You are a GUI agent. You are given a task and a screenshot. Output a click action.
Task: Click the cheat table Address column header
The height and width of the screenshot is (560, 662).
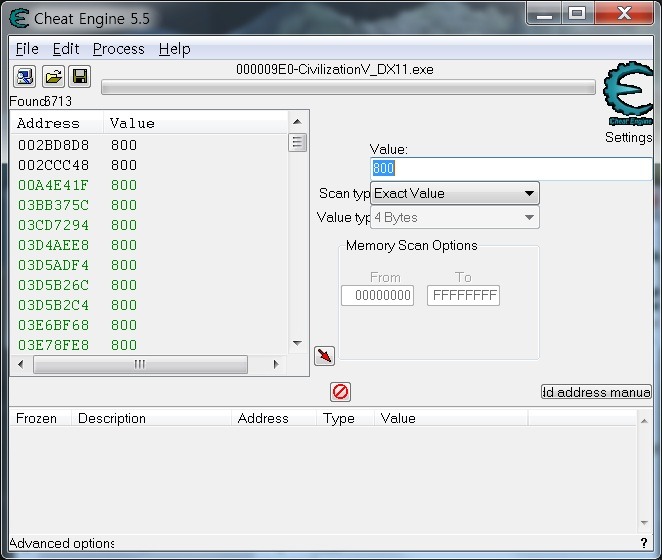click(274, 418)
